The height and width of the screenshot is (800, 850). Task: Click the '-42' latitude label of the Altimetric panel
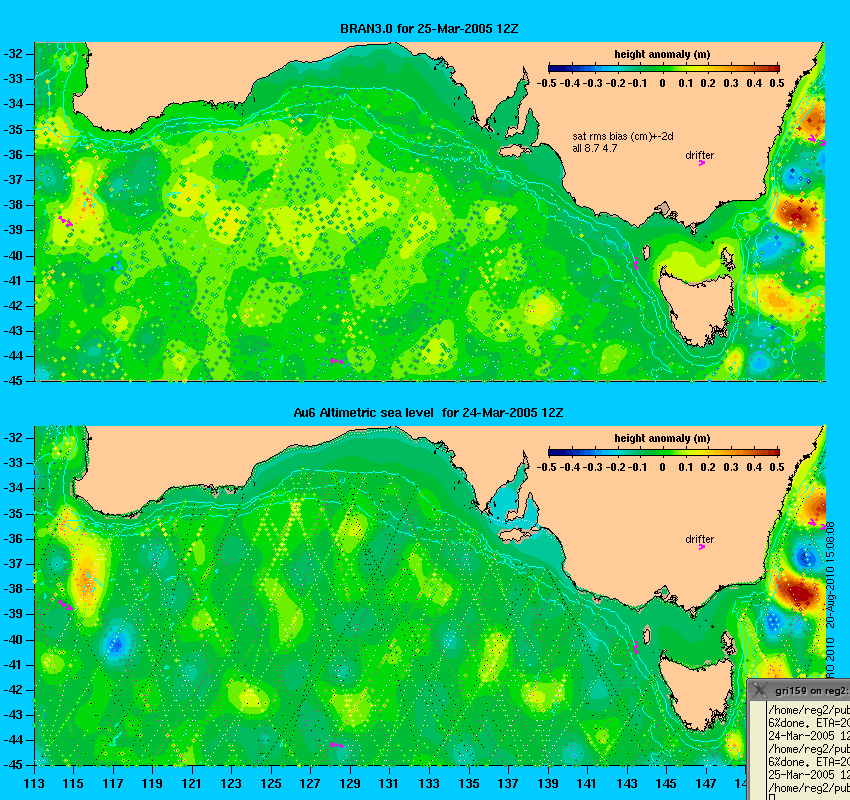point(13,690)
